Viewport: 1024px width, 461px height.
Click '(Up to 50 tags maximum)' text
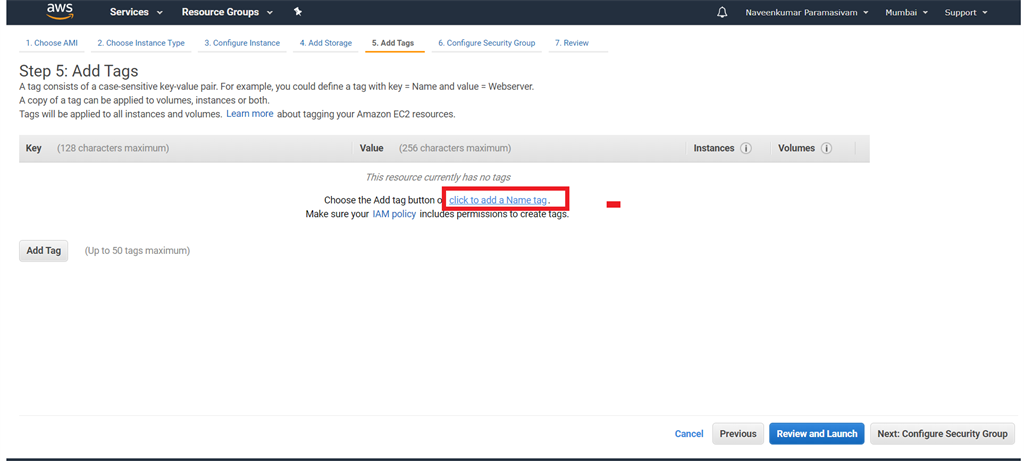coord(137,251)
